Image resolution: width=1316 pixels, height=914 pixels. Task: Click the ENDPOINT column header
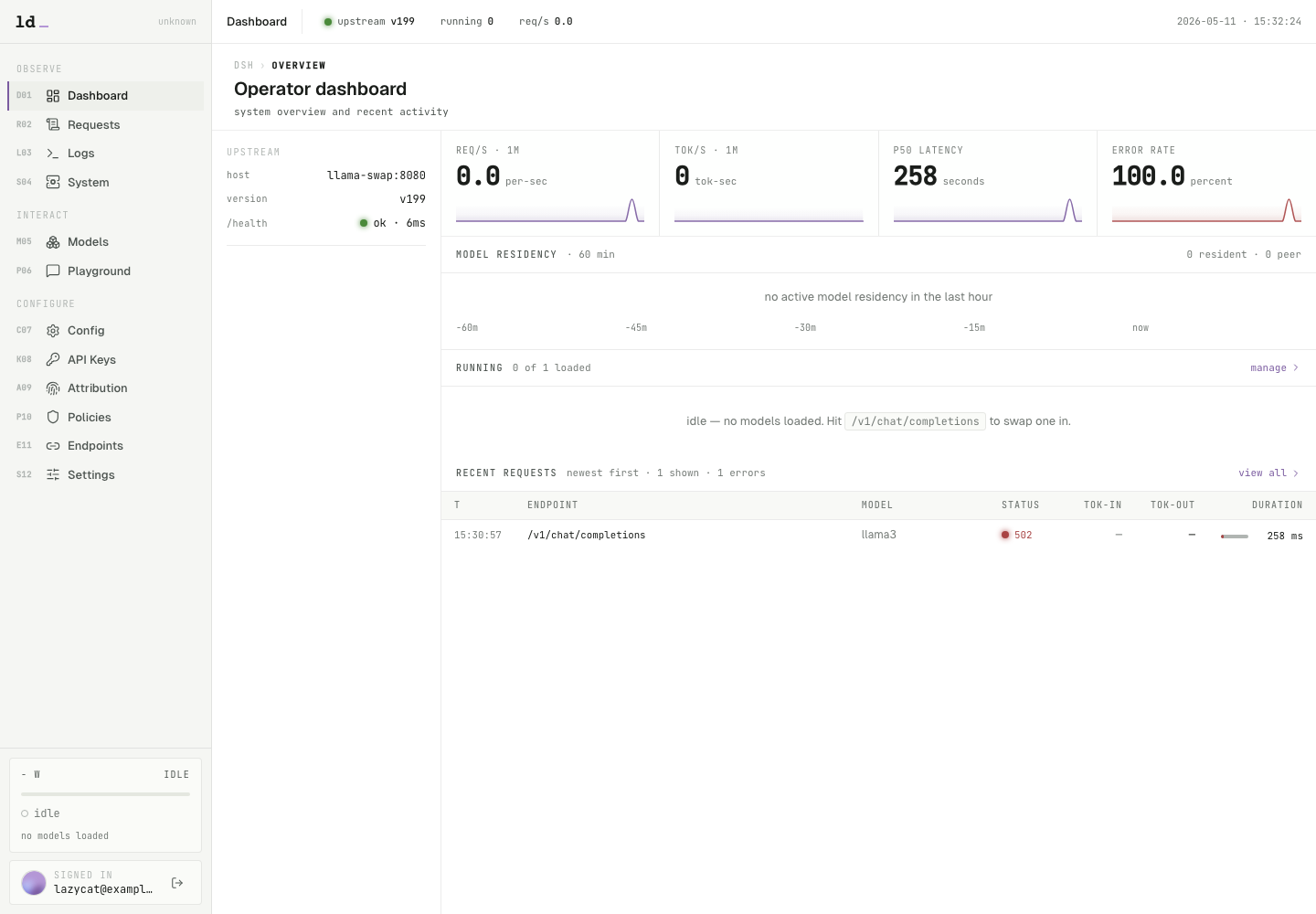click(x=552, y=505)
